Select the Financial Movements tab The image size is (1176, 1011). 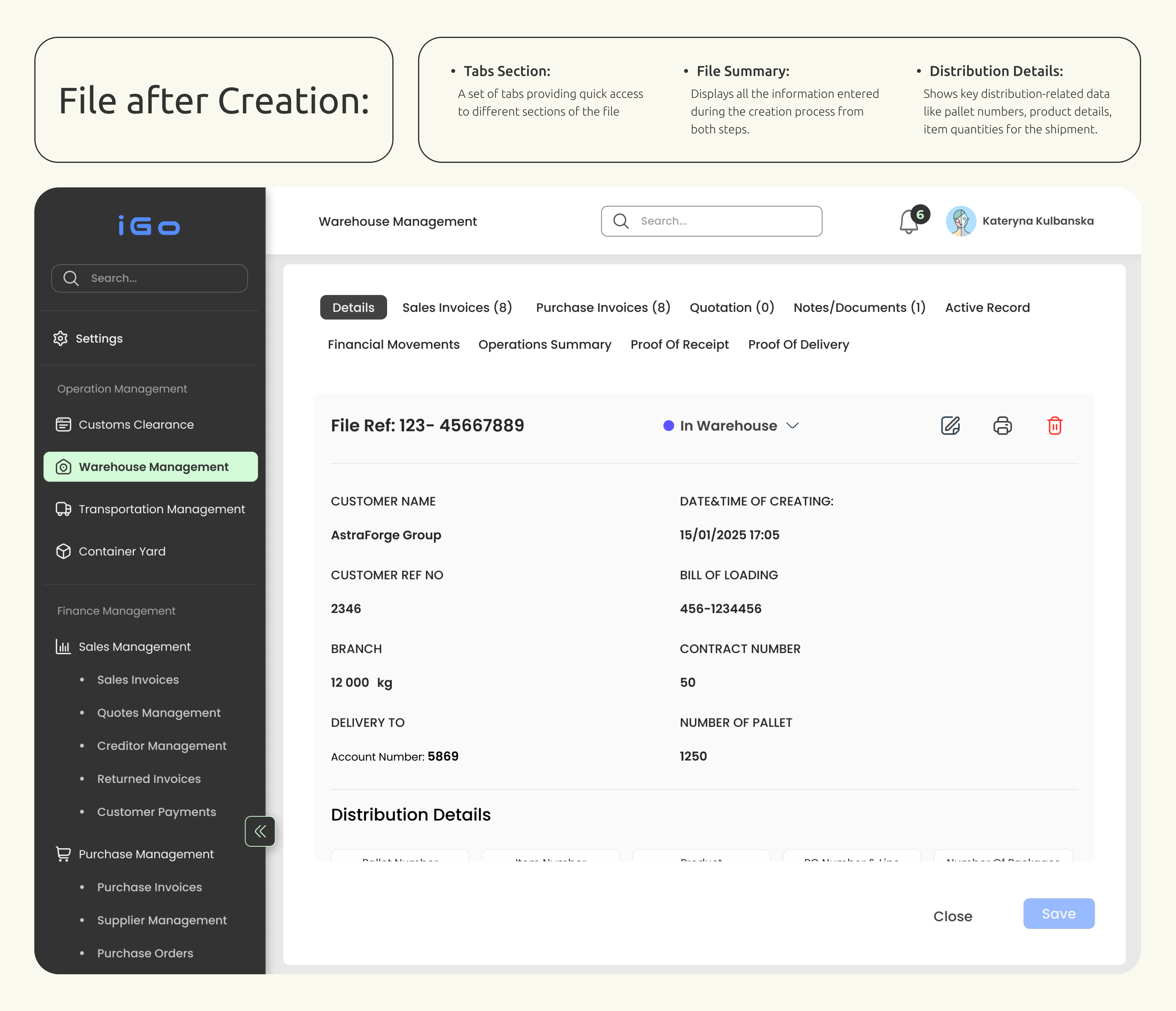393,344
